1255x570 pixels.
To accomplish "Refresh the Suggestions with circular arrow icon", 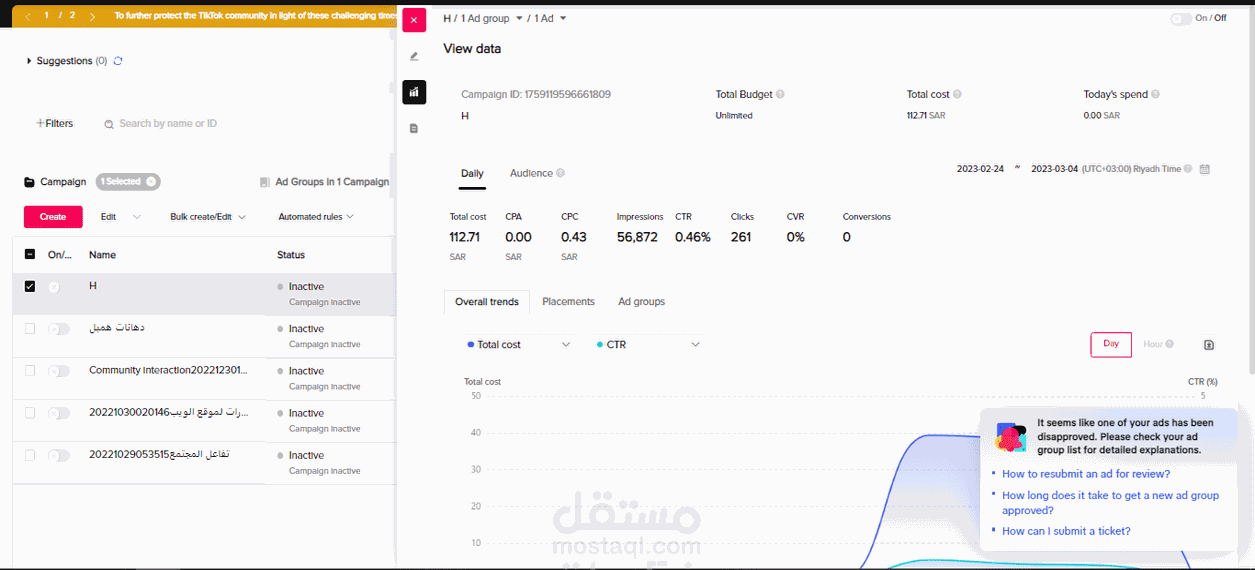I will click(118, 61).
